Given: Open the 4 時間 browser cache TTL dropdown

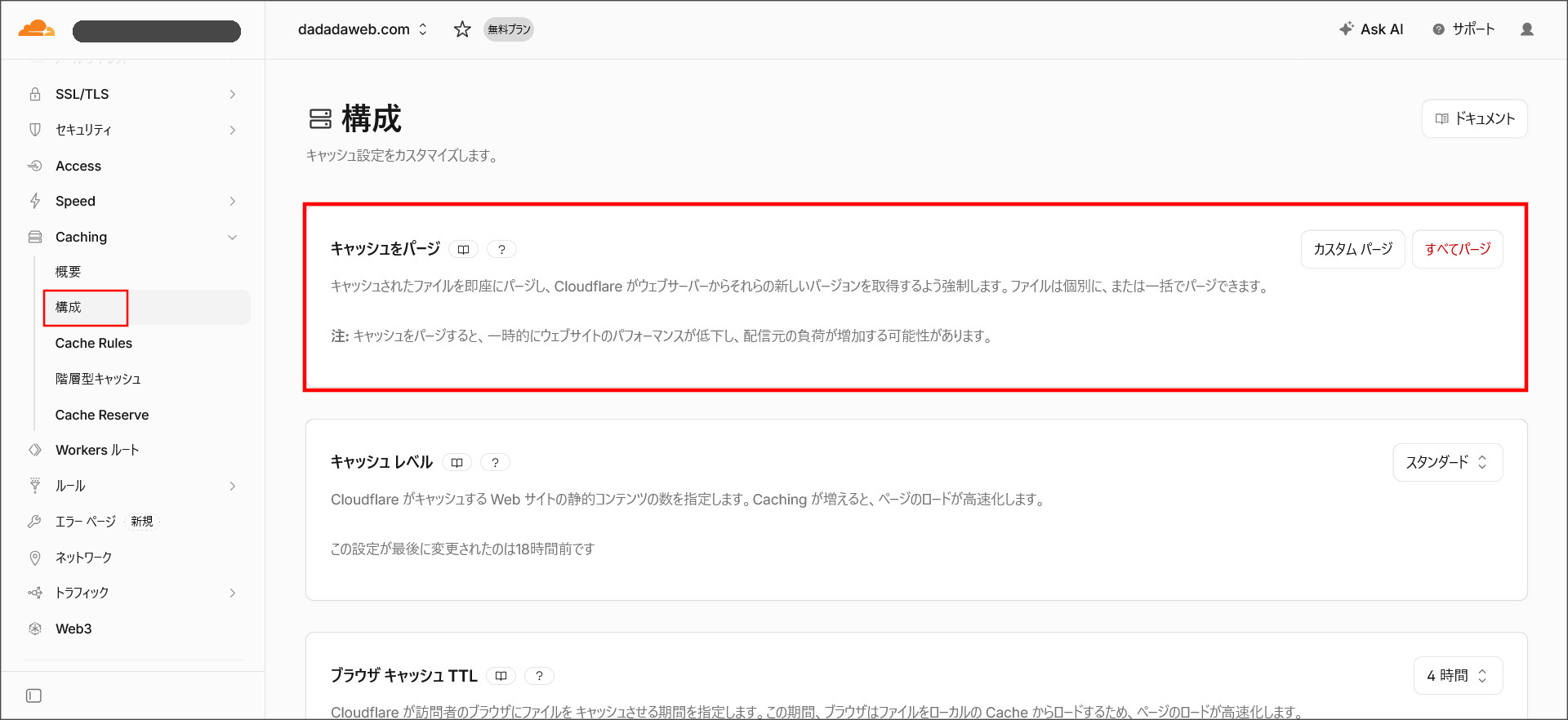Looking at the screenshot, I should click(x=1458, y=676).
